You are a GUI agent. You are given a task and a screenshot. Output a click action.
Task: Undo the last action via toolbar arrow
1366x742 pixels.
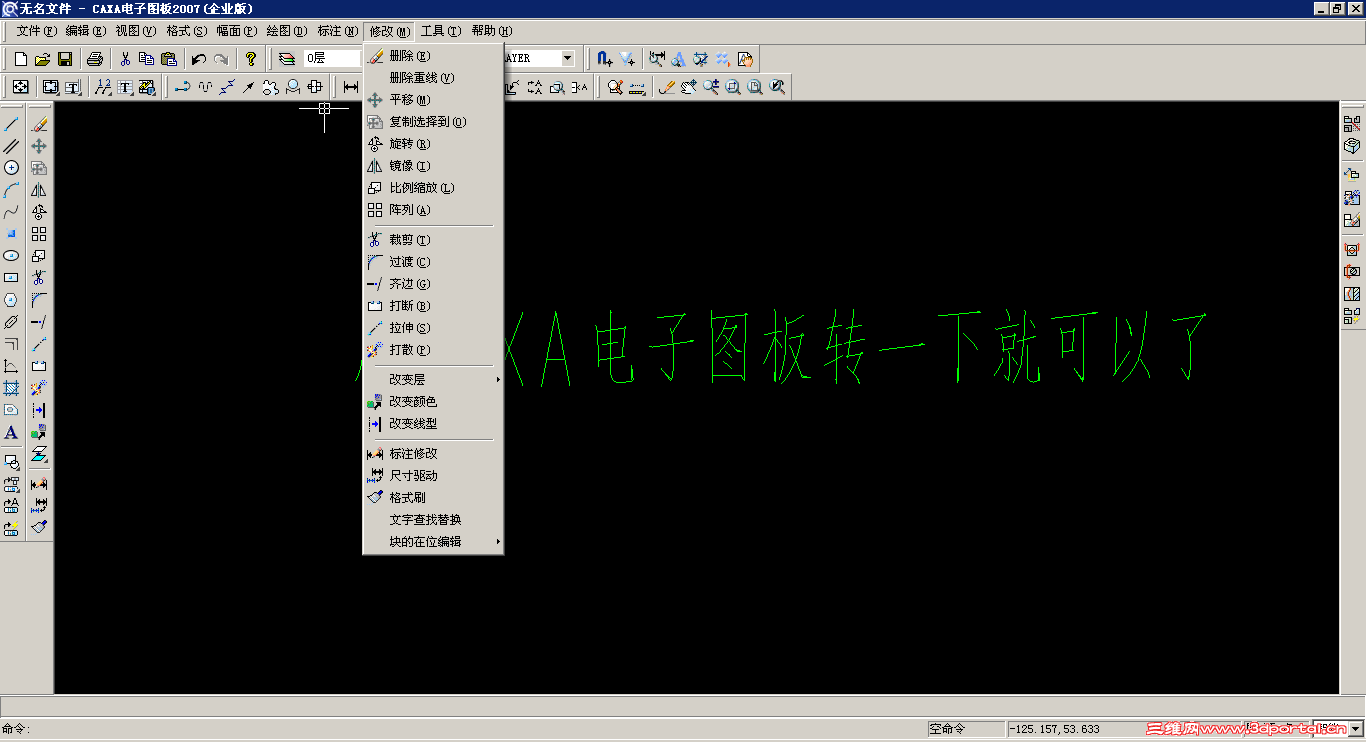point(199,59)
